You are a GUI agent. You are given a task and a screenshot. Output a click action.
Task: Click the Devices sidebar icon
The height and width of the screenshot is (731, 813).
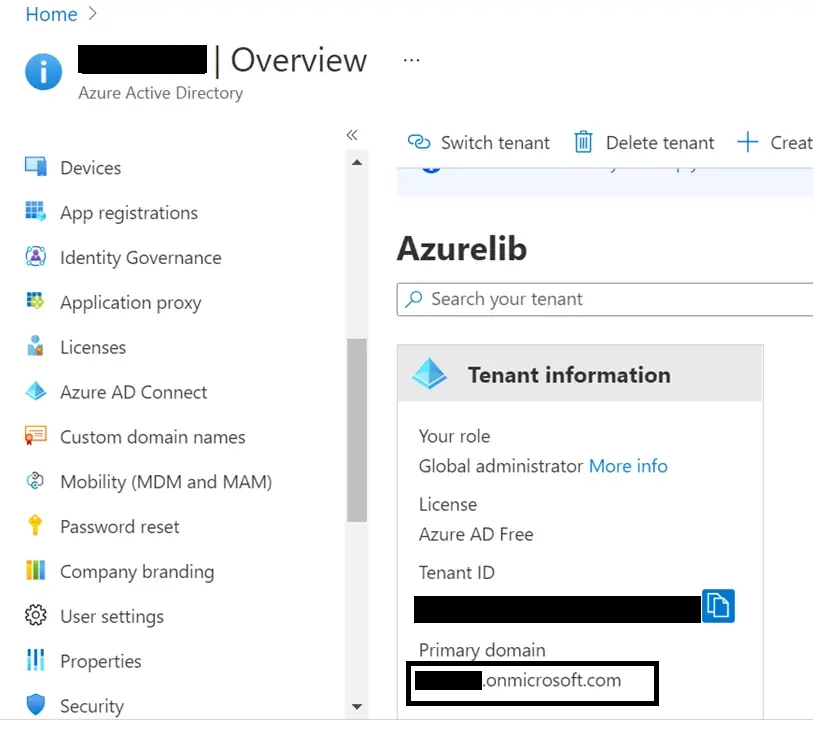36,166
